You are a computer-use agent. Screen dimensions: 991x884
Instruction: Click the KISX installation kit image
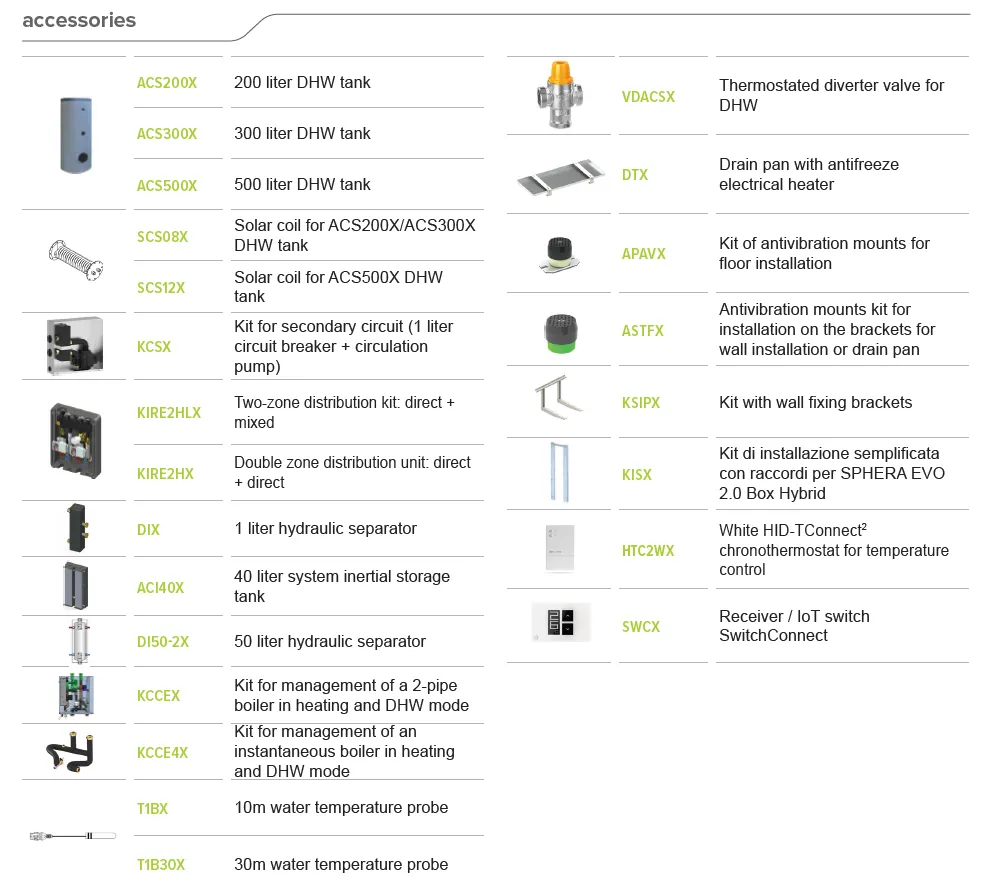click(559, 473)
